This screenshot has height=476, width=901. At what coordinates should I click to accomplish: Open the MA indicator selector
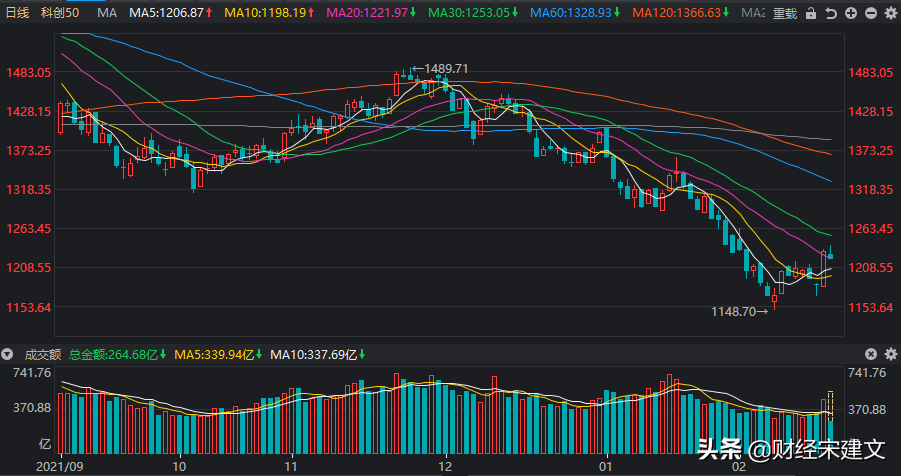tap(107, 13)
